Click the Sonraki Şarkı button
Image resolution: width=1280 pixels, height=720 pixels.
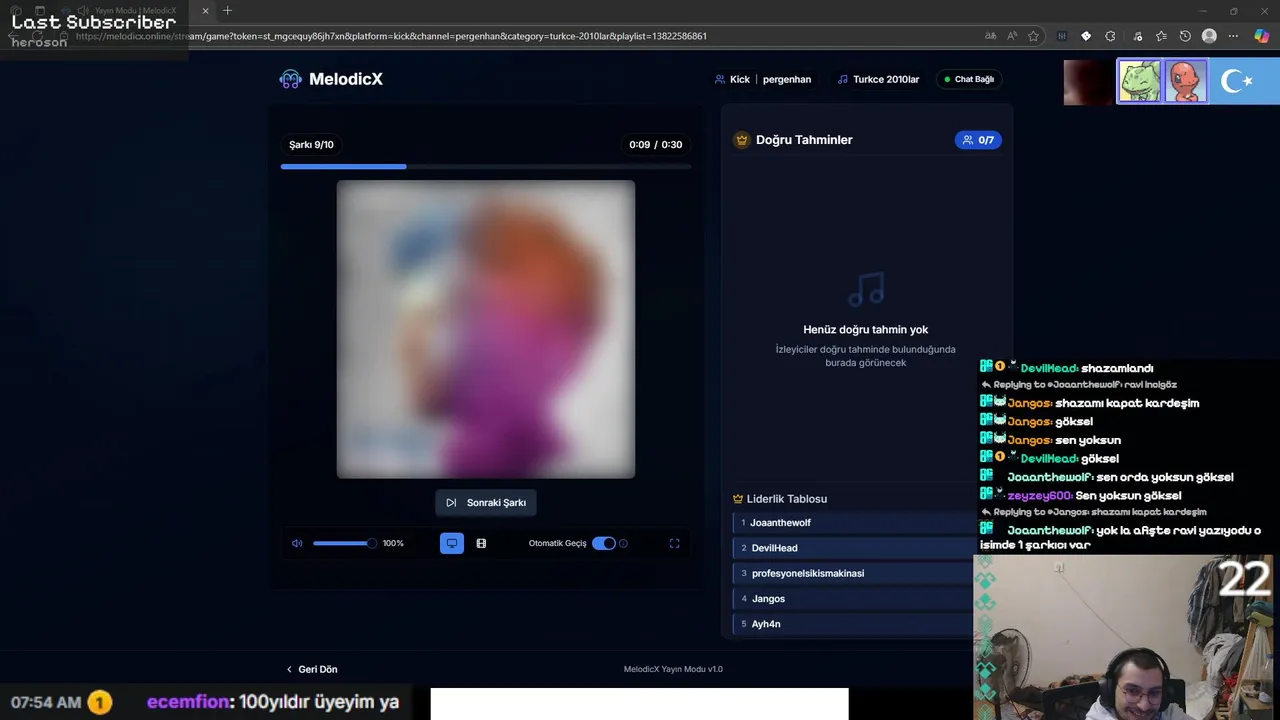[486, 503]
